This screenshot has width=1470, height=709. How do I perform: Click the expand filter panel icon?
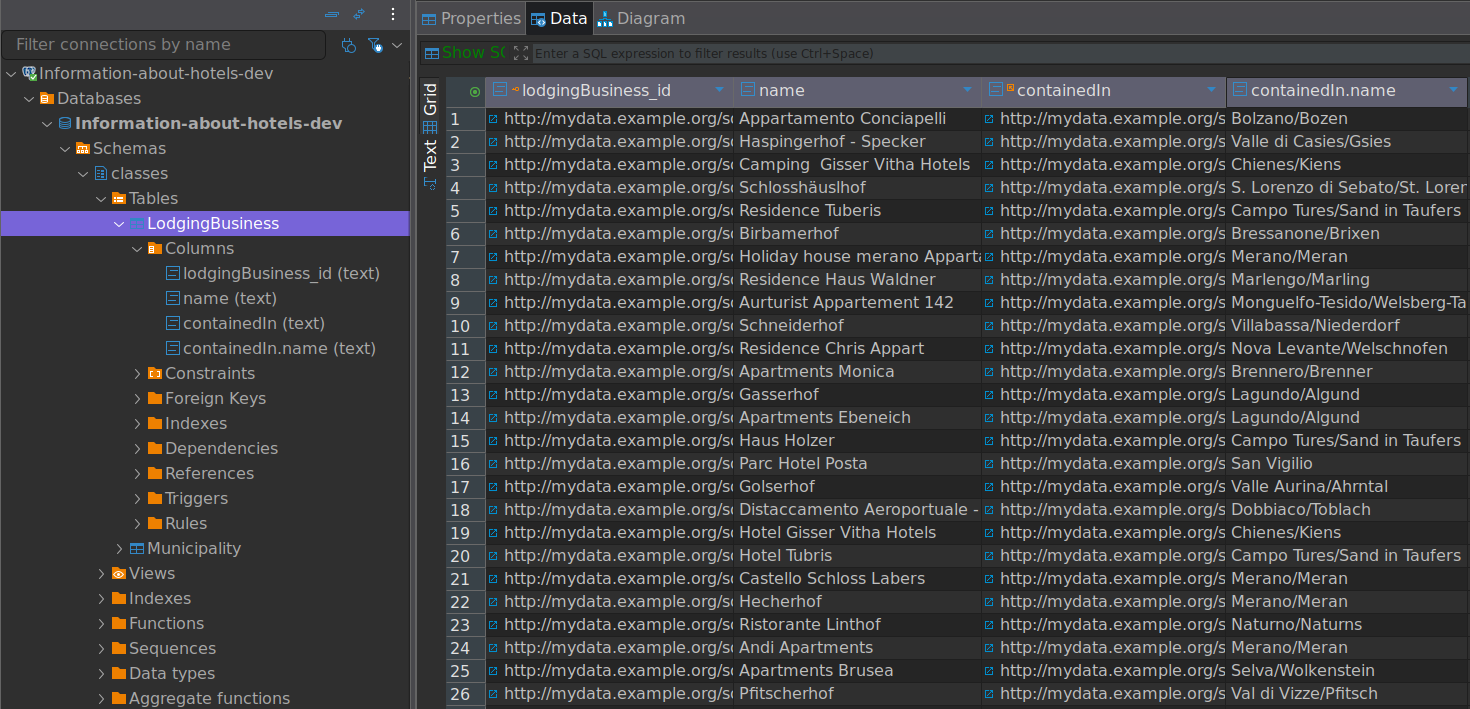click(521, 53)
